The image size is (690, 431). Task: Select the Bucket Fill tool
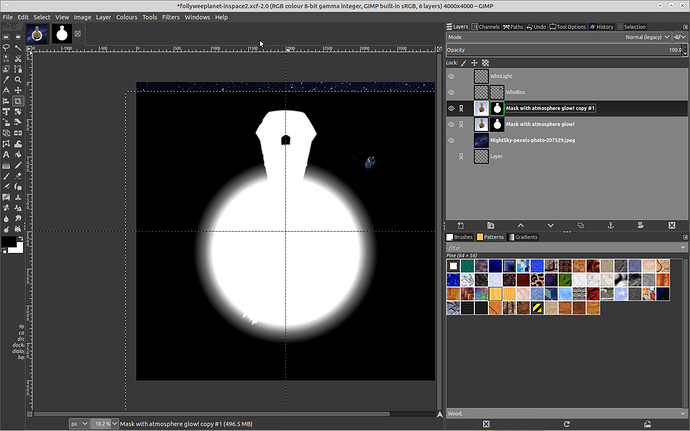pyautogui.click(x=18, y=155)
